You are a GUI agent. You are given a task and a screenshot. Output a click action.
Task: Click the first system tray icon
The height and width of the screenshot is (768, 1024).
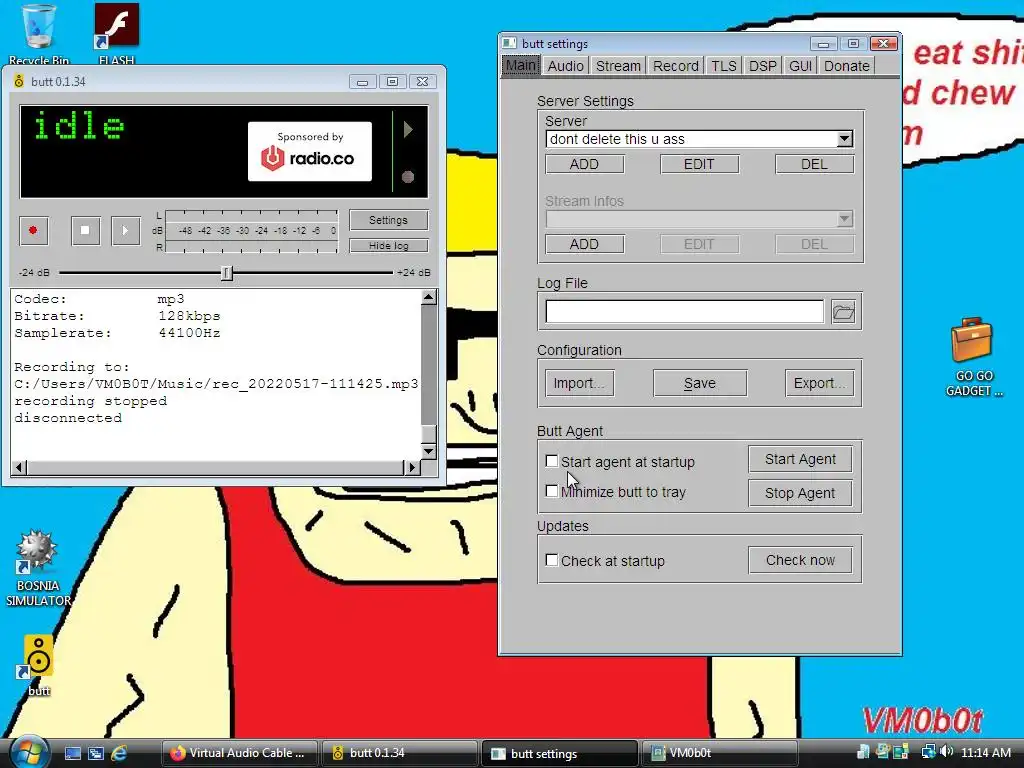pos(863,752)
